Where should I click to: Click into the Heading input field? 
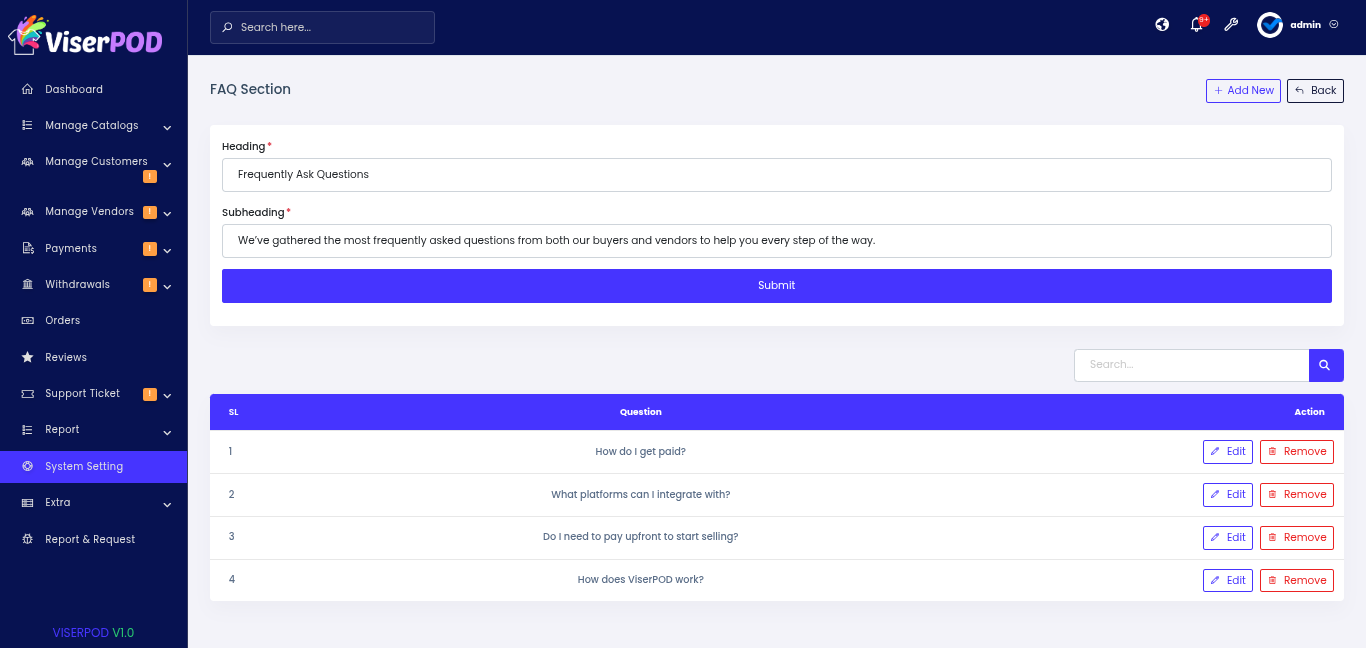(x=776, y=174)
